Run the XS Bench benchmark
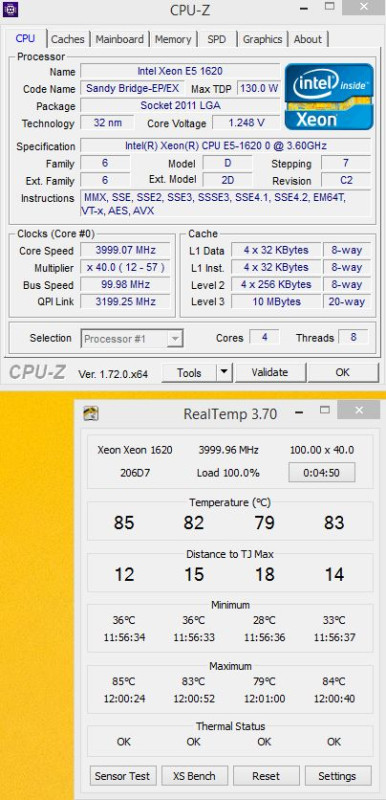Viewport: 386px width, 800px height. click(x=194, y=776)
